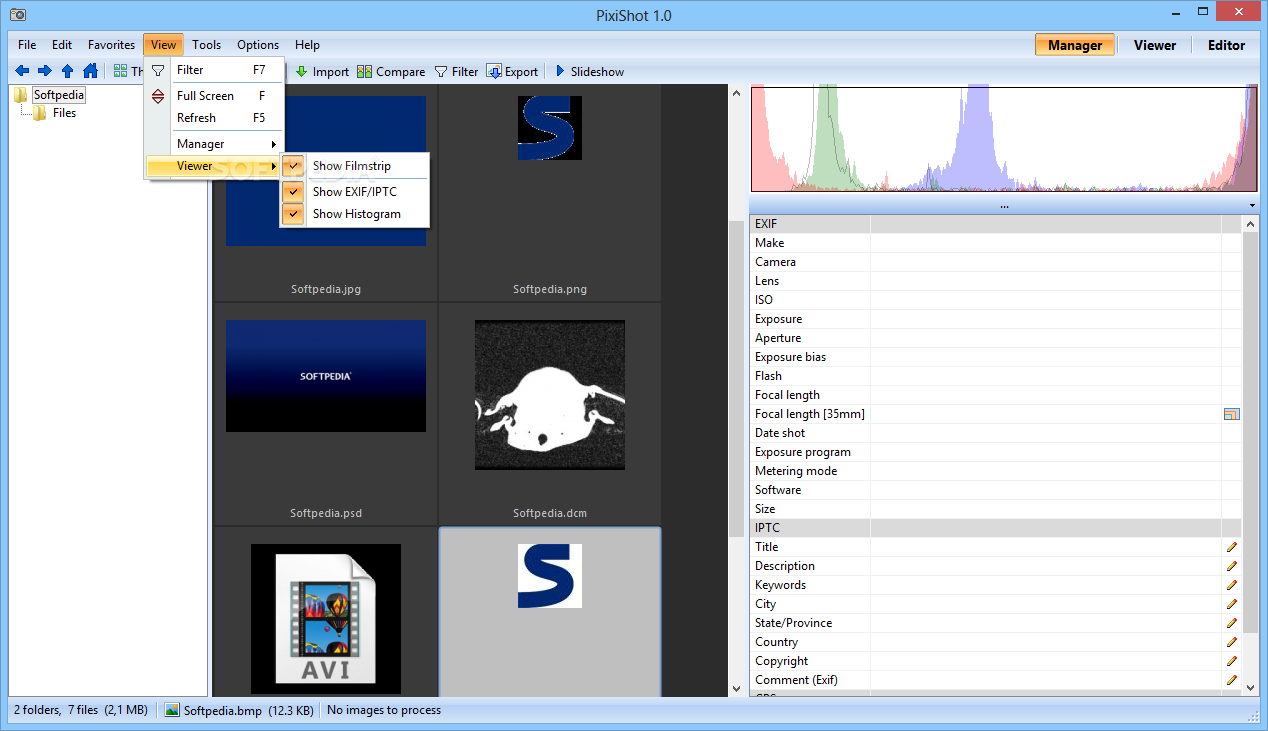Open the home folder icon
Viewport: 1268px width, 731px height.
(x=90, y=71)
